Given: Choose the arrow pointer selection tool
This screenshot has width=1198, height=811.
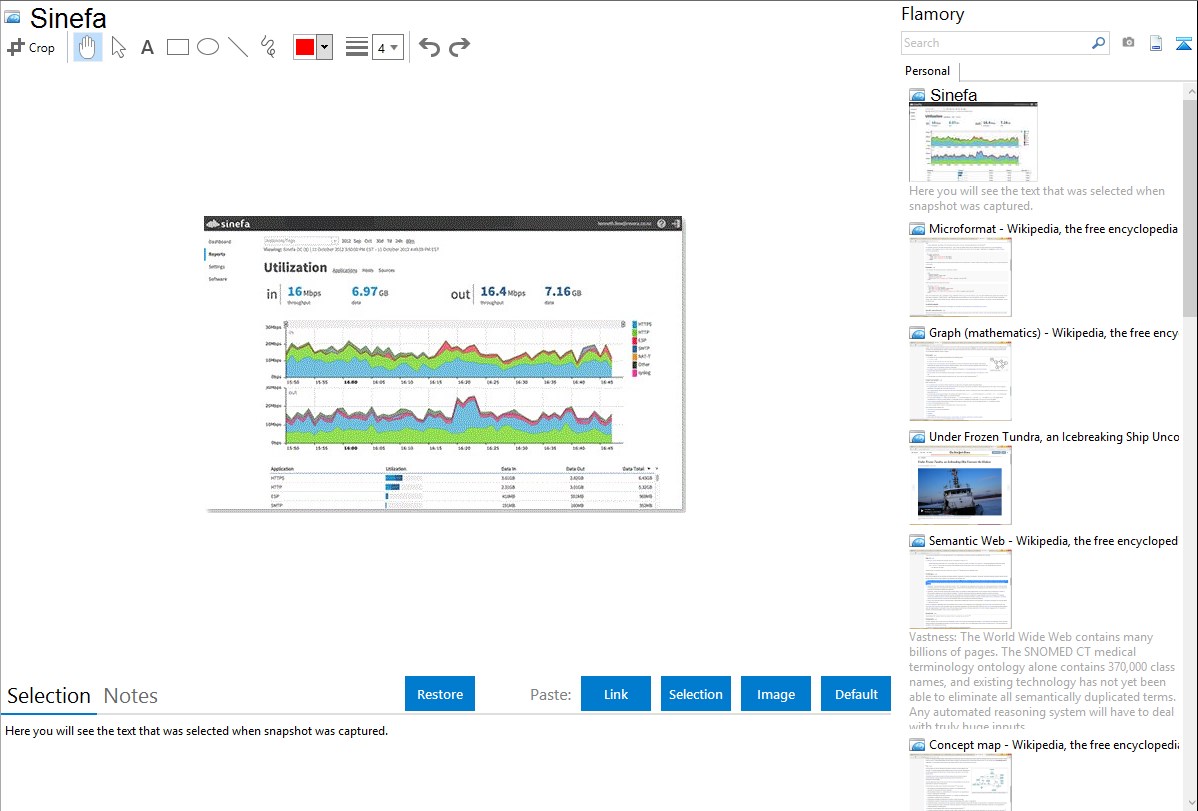Looking at the screenshot, I should point(118,47).
